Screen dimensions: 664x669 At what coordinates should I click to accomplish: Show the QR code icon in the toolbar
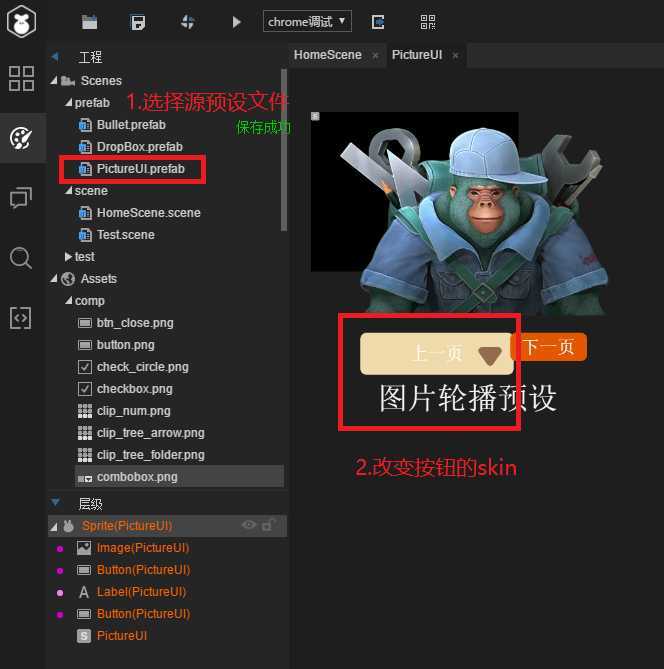pos(428,22)
